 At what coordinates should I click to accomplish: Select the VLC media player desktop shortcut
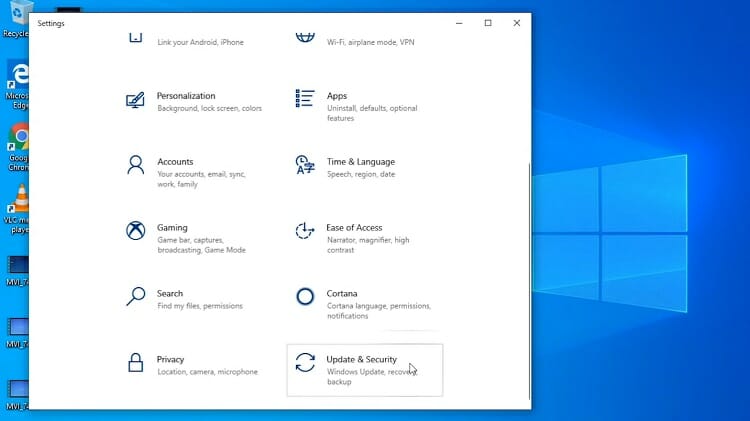(x=17, y=210)
